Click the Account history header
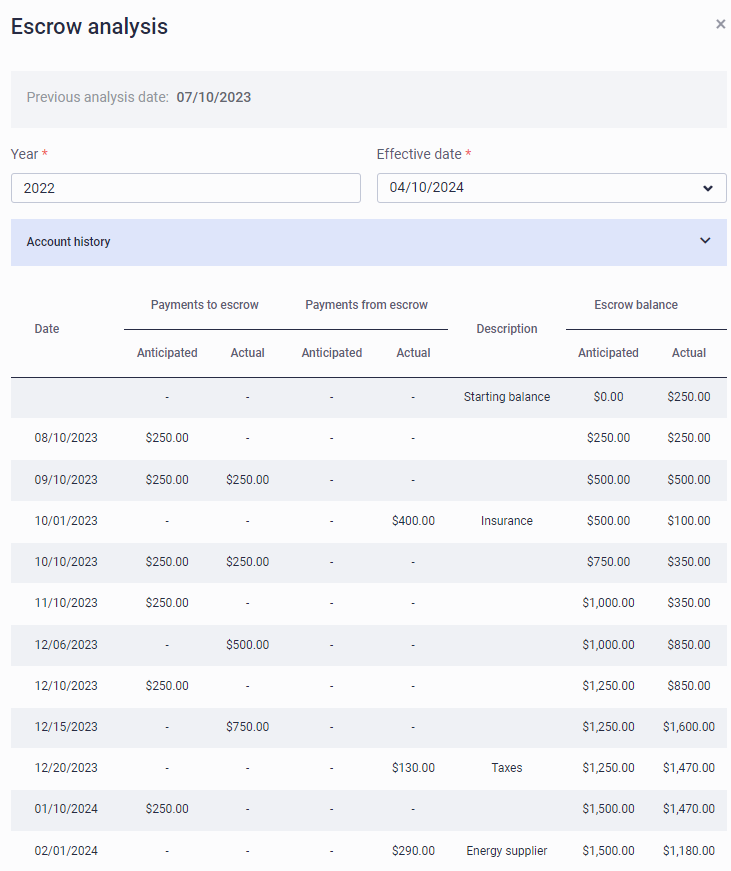 (x=368, y=242)
